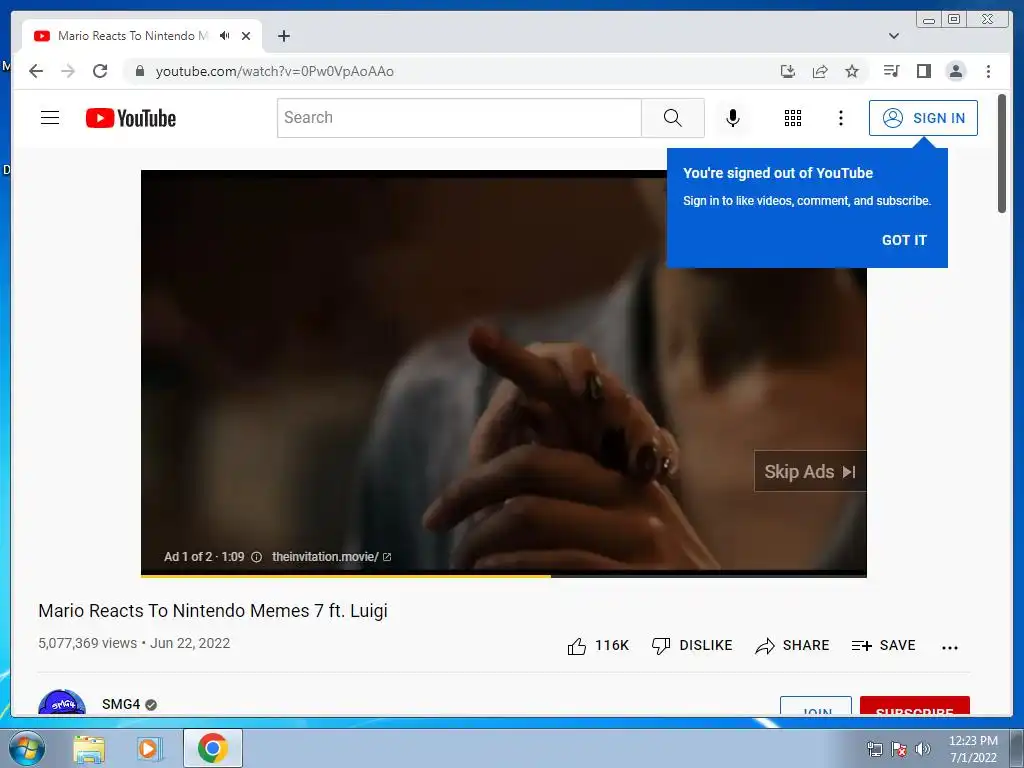Click the share this page icon

(820, 71)
